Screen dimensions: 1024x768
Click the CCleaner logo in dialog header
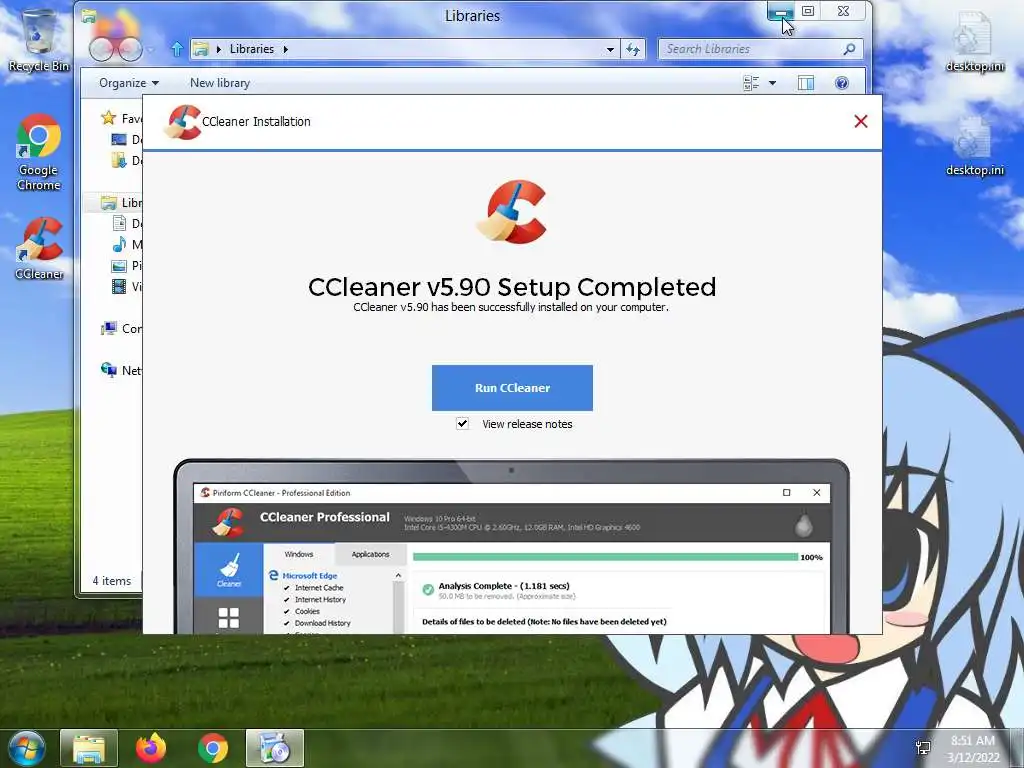(182, 122)
